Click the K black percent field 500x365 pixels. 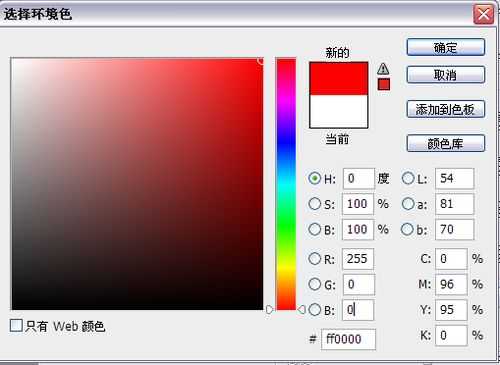(451, 336)
